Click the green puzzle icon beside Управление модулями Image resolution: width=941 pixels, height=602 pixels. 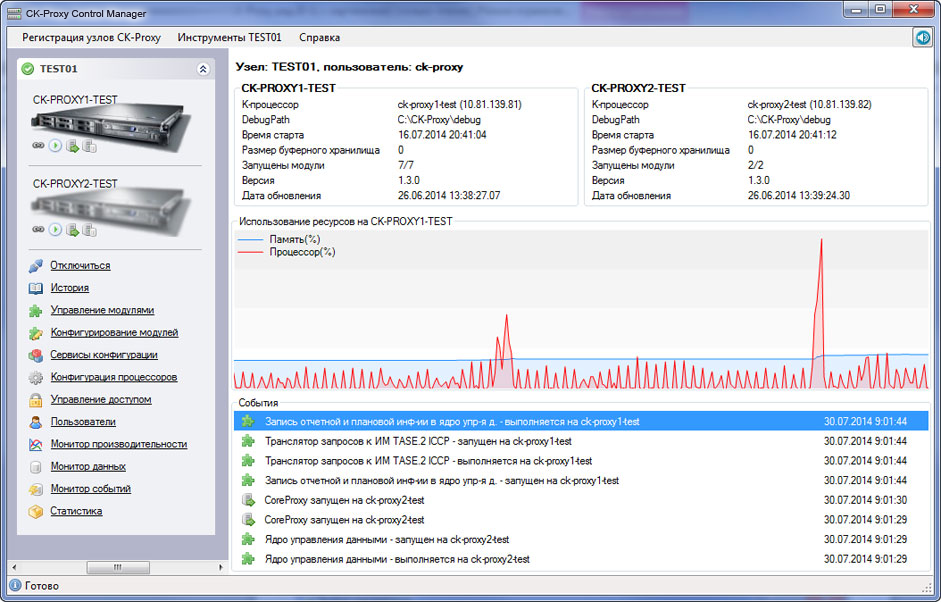pos(35,311)
